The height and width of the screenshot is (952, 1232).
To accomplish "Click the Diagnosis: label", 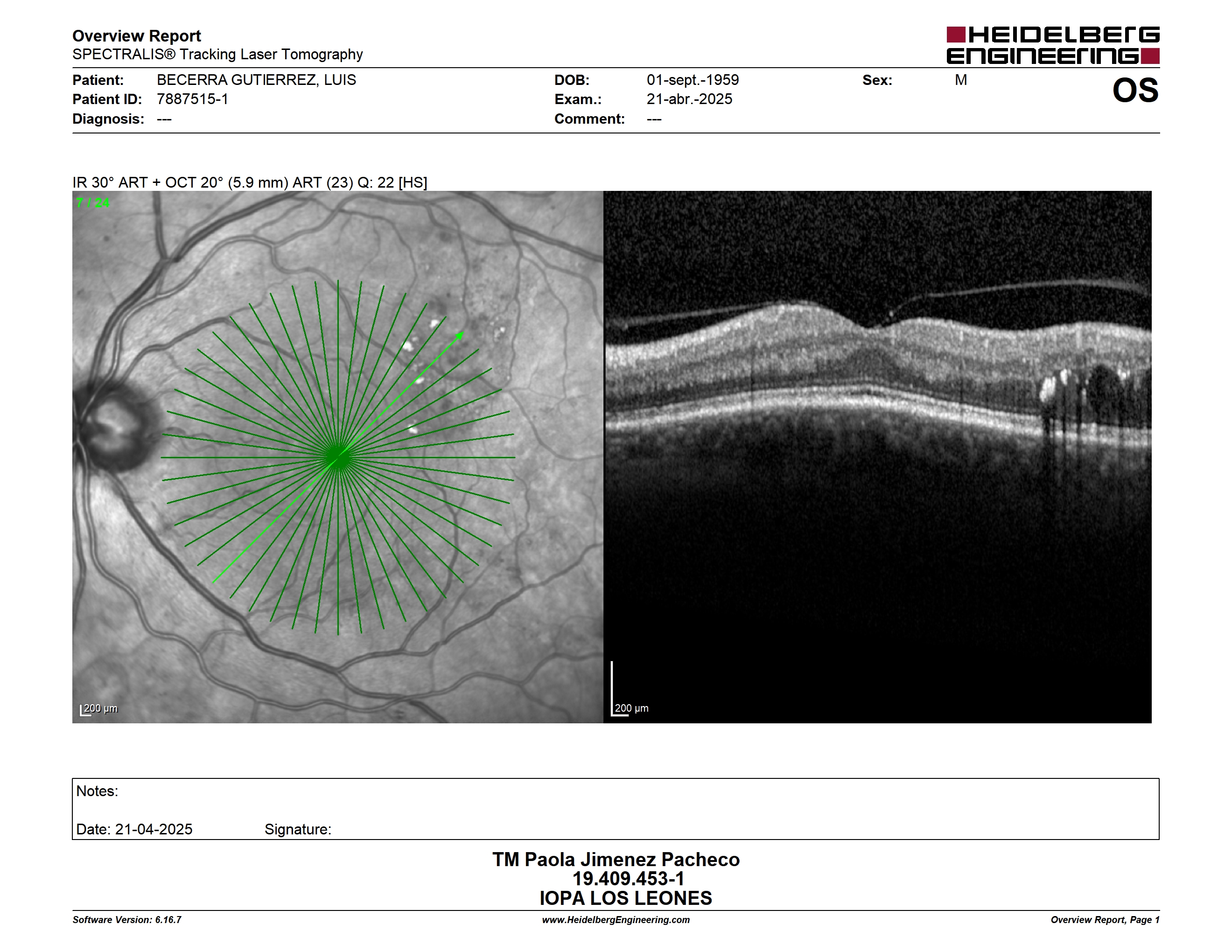I will tap(108, 119).
